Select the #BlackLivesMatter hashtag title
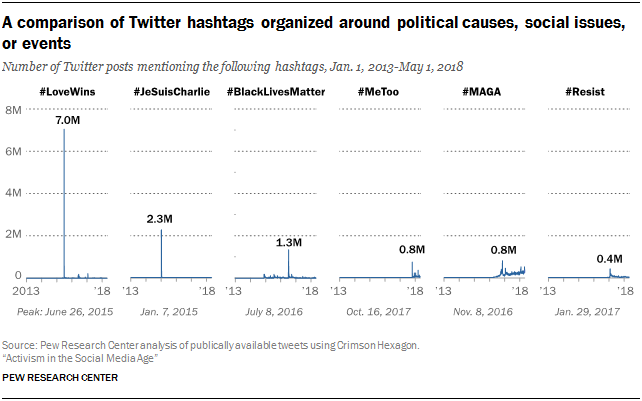642x401 pixels. pos(275,93)
